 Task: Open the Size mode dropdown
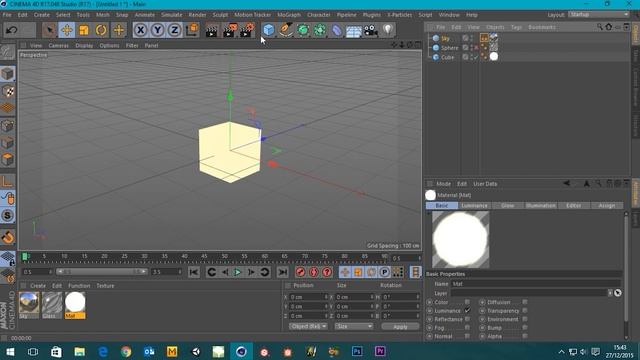tap(354, 327)
